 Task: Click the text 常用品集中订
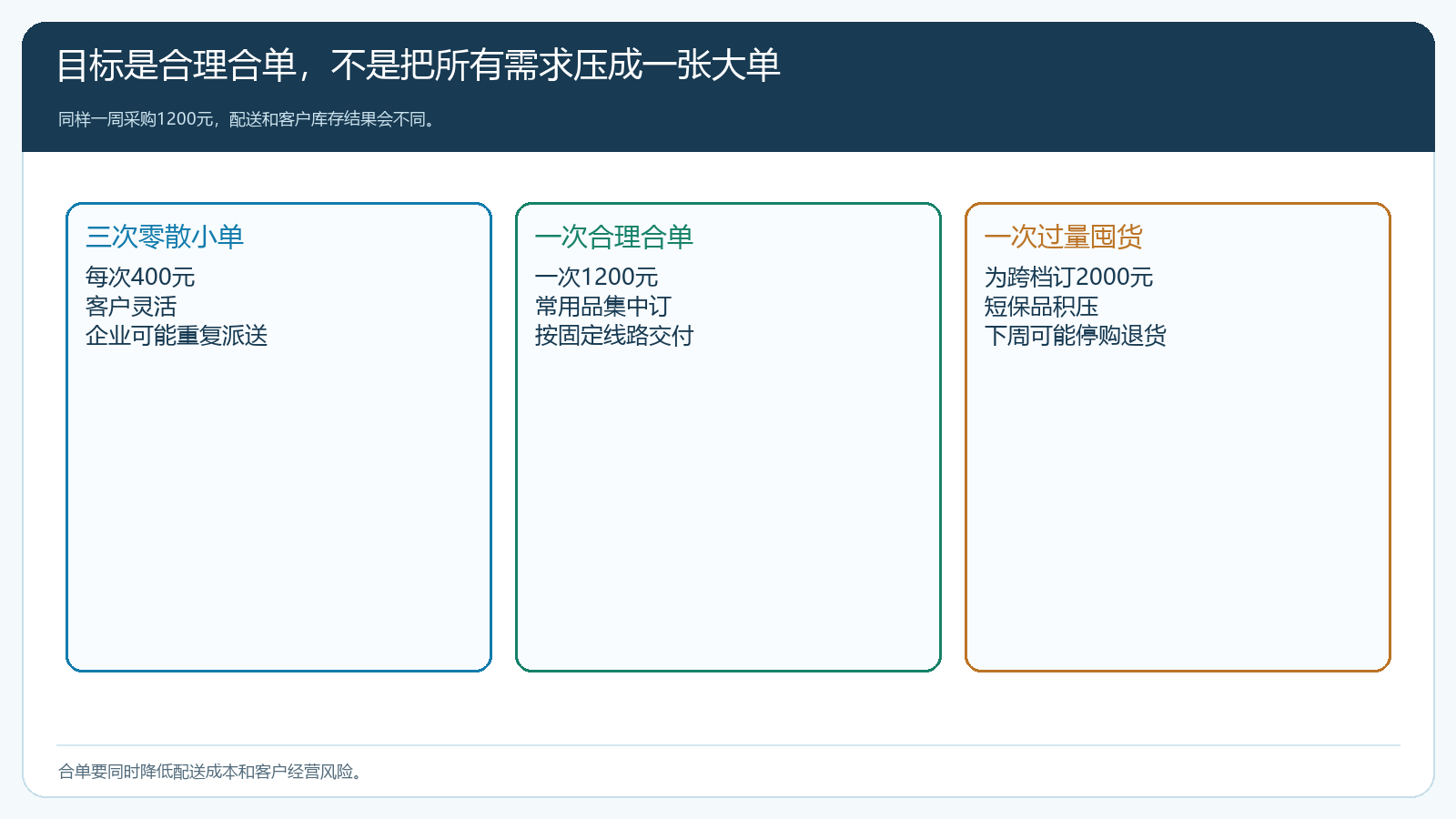[603, 307]
